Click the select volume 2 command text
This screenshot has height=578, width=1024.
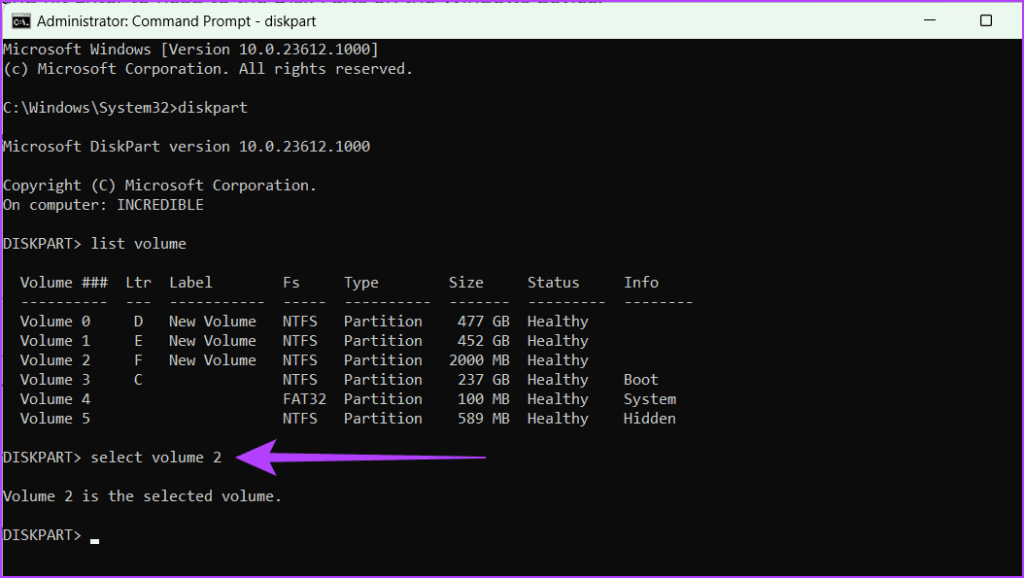pos(156,457)
